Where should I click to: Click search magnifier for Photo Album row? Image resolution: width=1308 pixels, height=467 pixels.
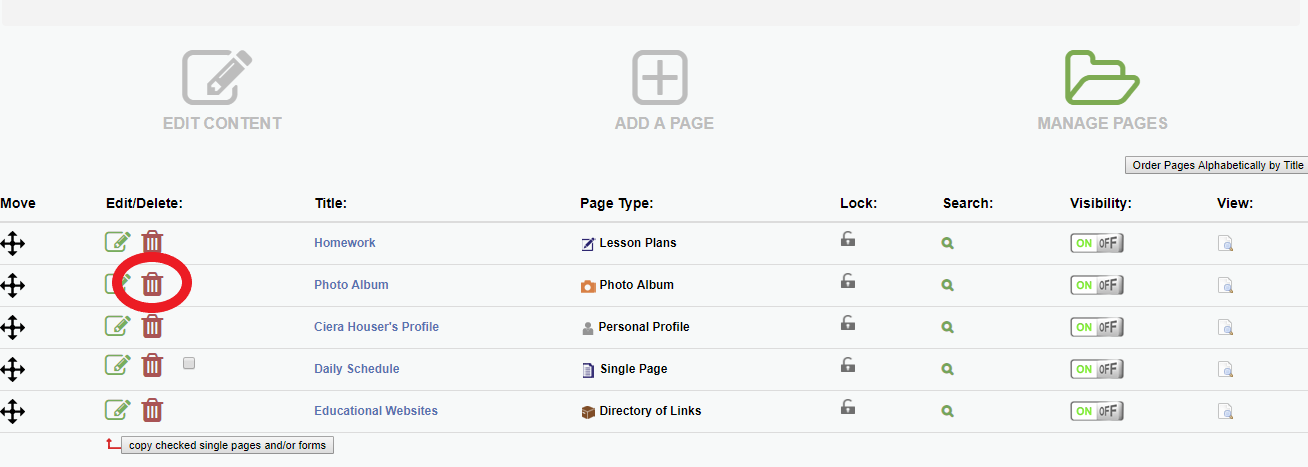[x=947, y=285]
